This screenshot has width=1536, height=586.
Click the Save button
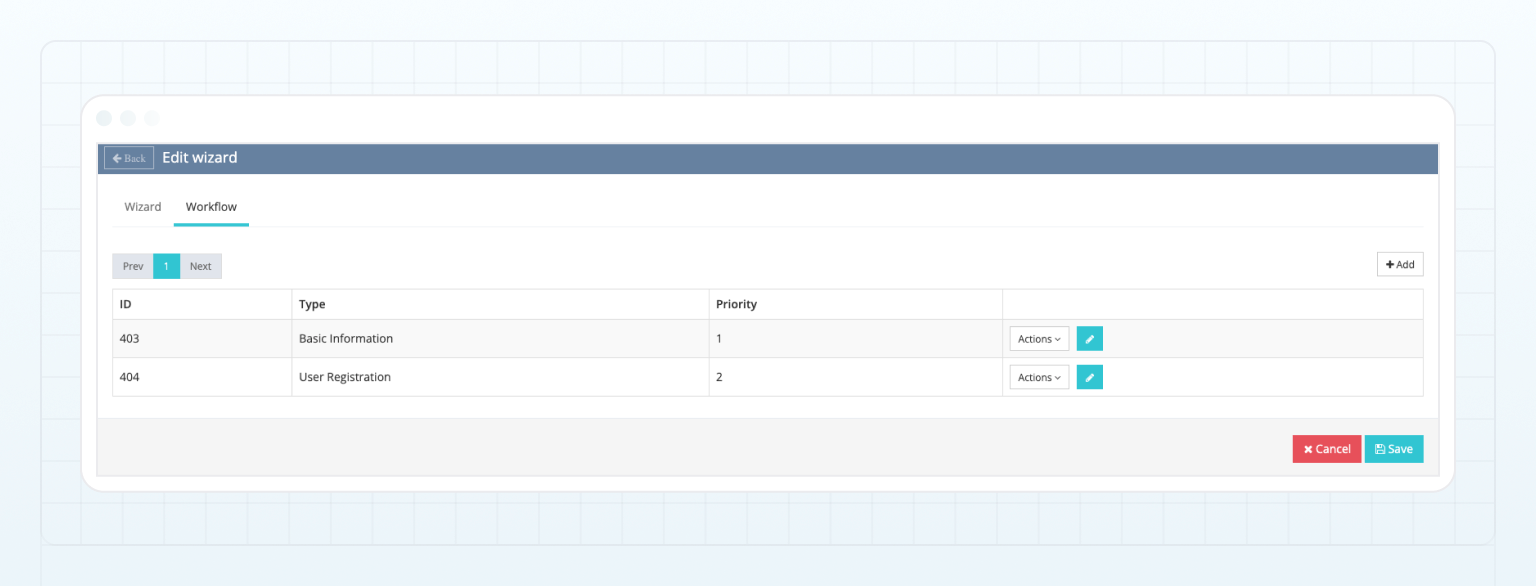[x=1394, y=449]
